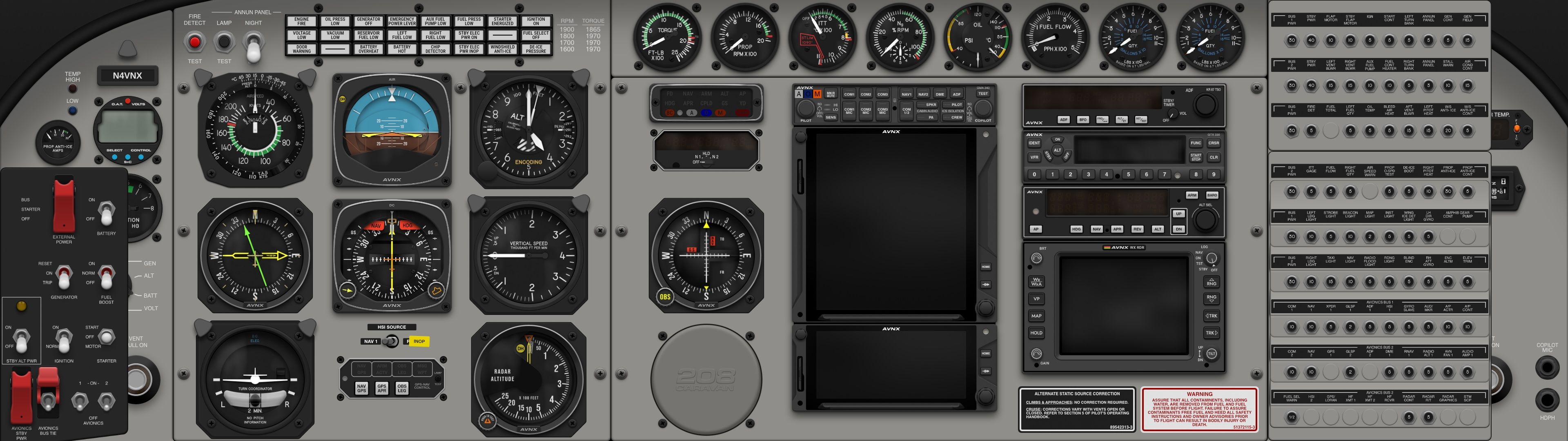Click the weather radar mode selector knob
The height and width of the screenshot is (441, 1568).
[1211, 258]
